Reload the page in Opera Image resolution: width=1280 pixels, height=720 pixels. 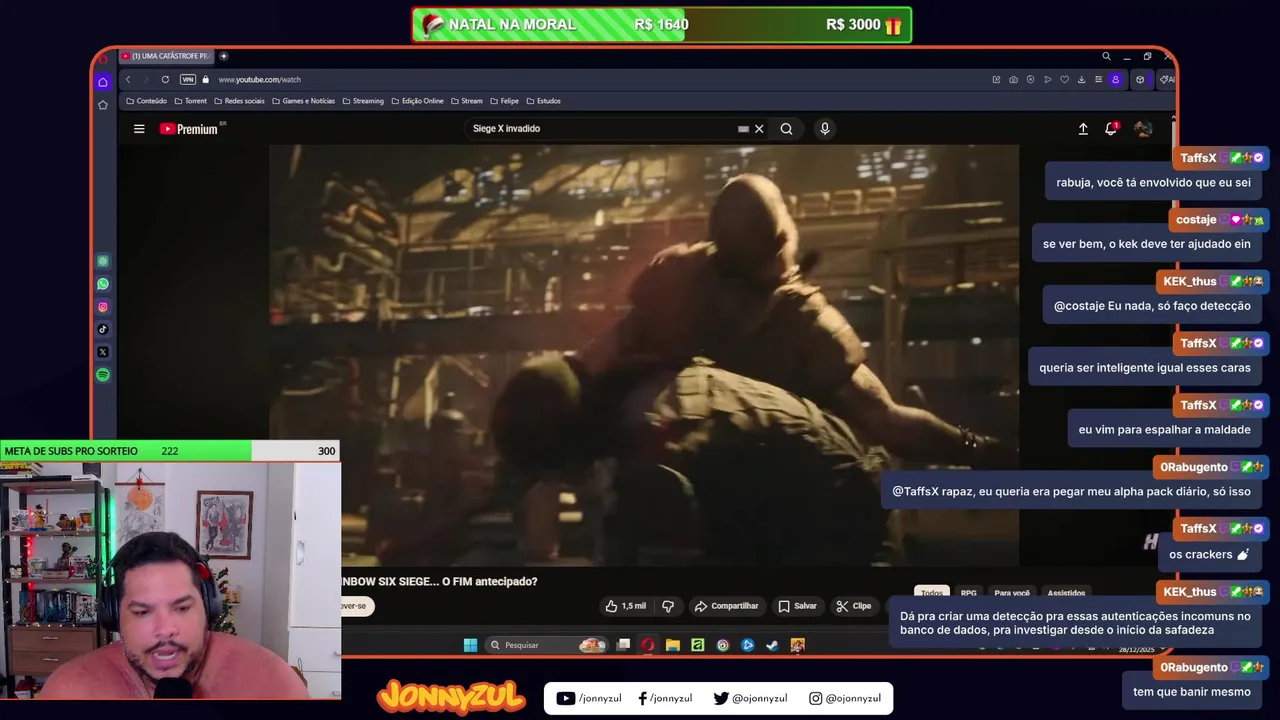tap(165, 80)
